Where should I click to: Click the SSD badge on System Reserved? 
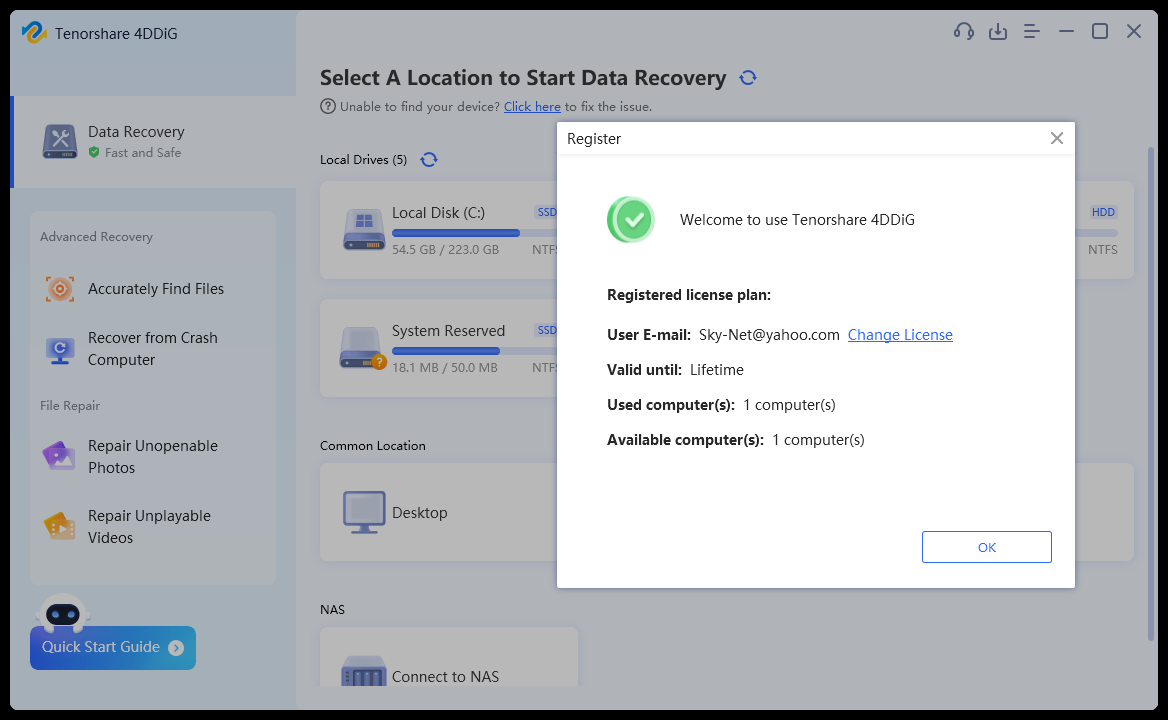546,330
